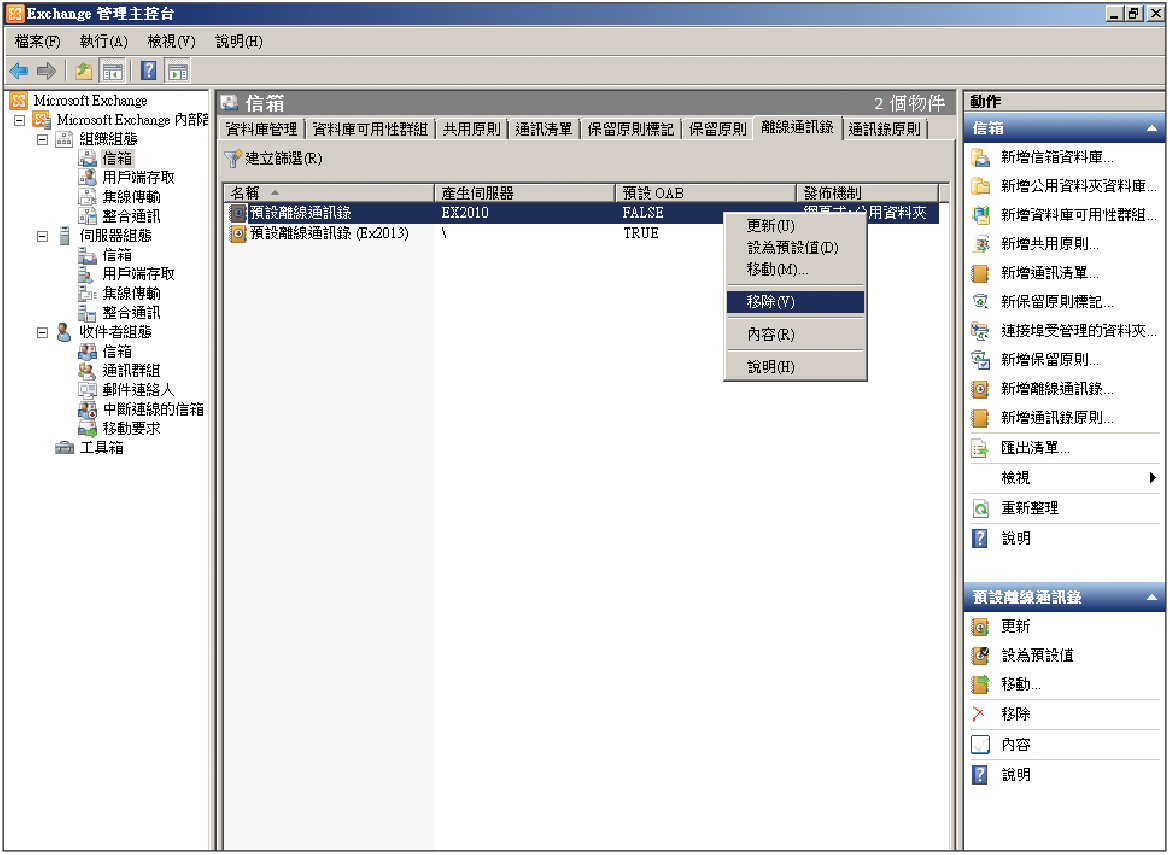1170x855 pixels.
Task: Collapse the 信箱 actions section header
Action: [x=1152, y=128]
